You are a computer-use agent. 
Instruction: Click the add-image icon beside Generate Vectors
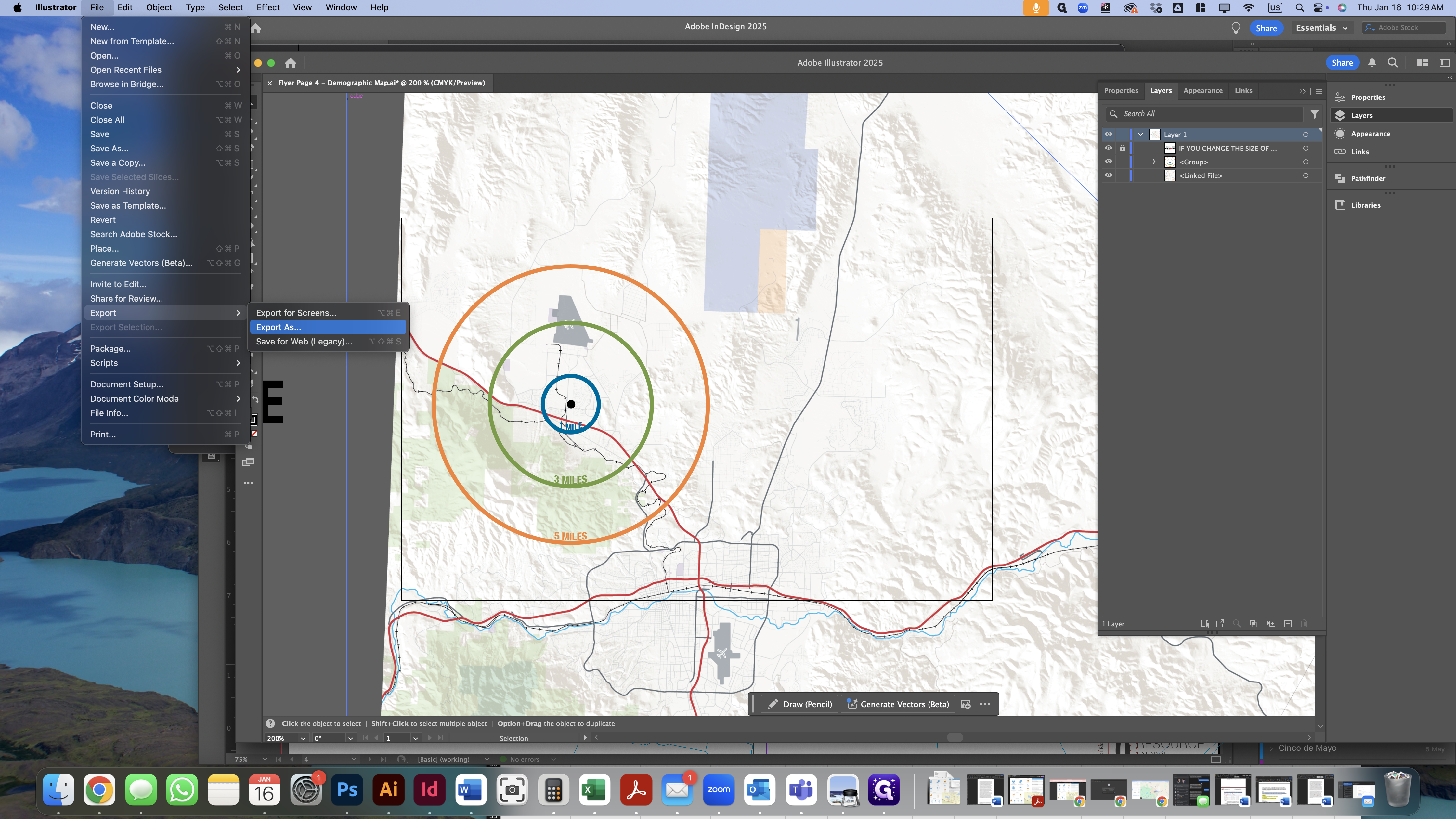pyautogui.click(x=965, y=704)
